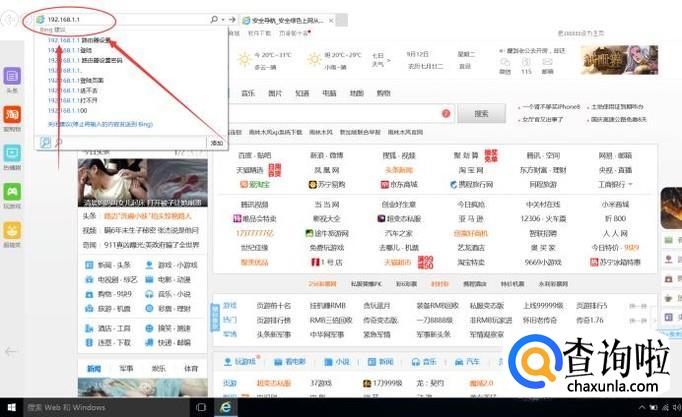Click the 音乐·小说 headphone icon
682x417 pixels.
click(x=149, y=294)
